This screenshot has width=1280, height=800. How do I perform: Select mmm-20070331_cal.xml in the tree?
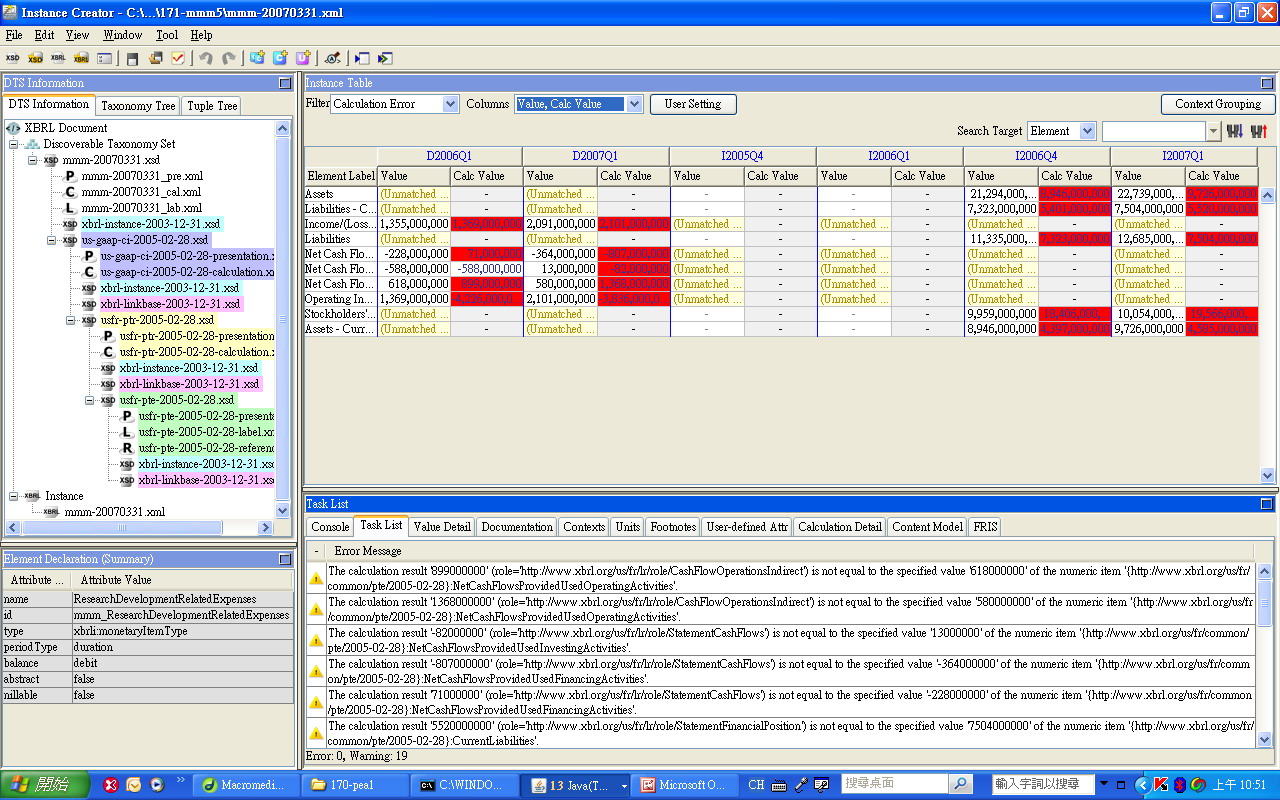tap(141, 192)
